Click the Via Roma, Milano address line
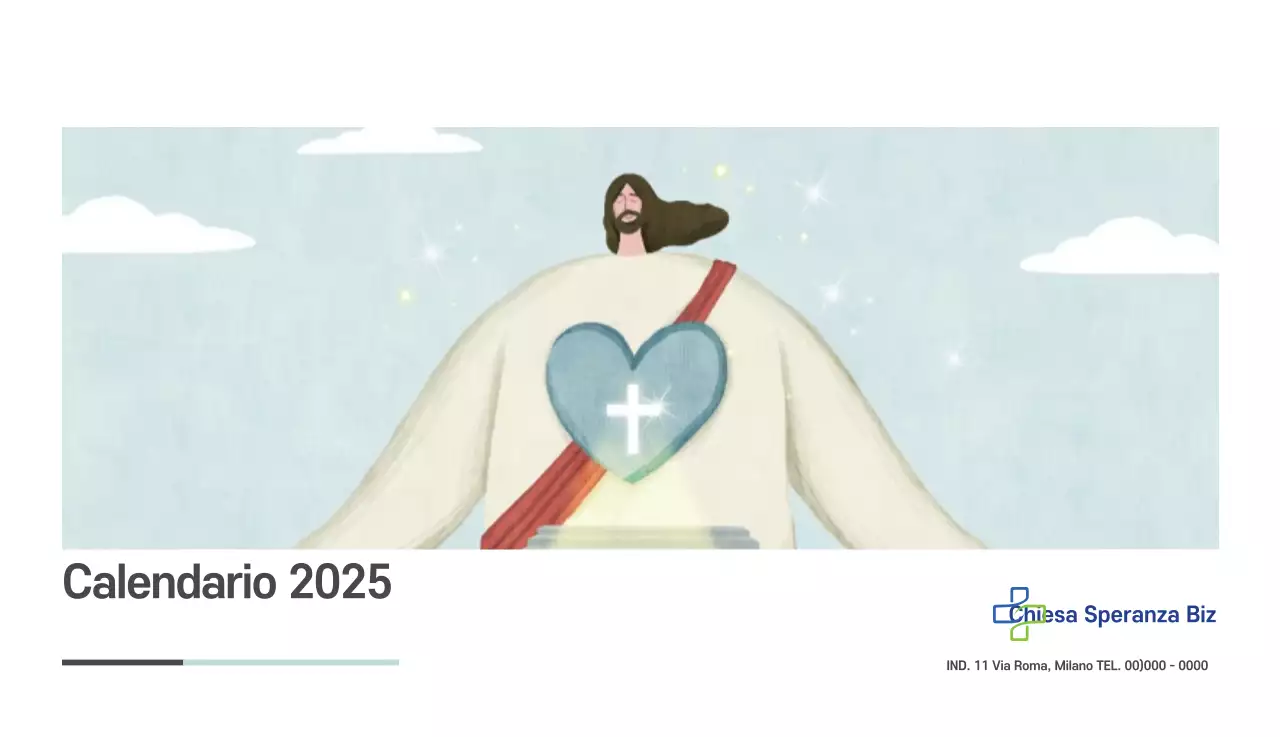This screenshot has width=1280, height=737. [1077, 665]
